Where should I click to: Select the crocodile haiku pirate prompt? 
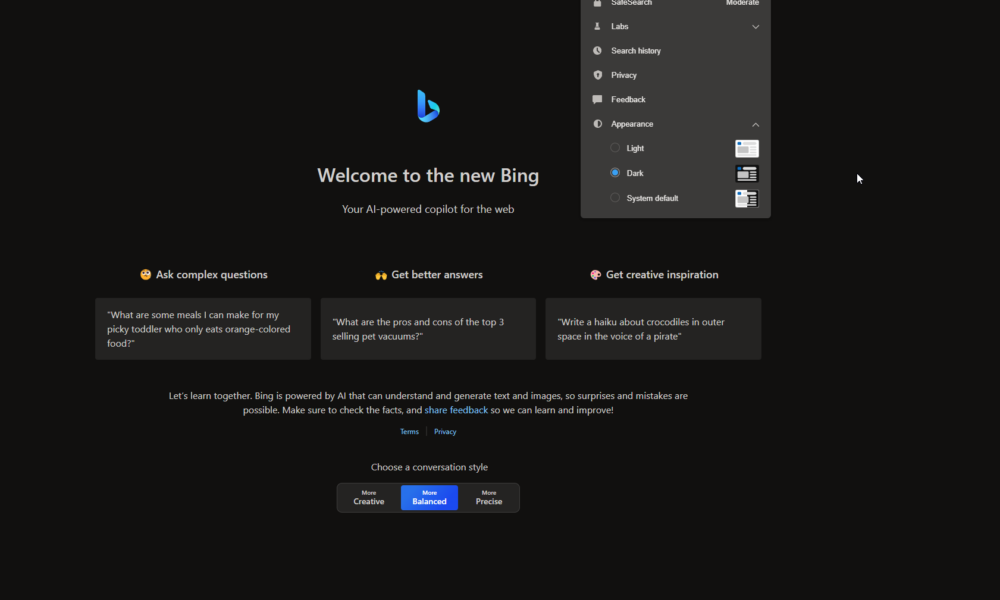(x=653, y=329)
